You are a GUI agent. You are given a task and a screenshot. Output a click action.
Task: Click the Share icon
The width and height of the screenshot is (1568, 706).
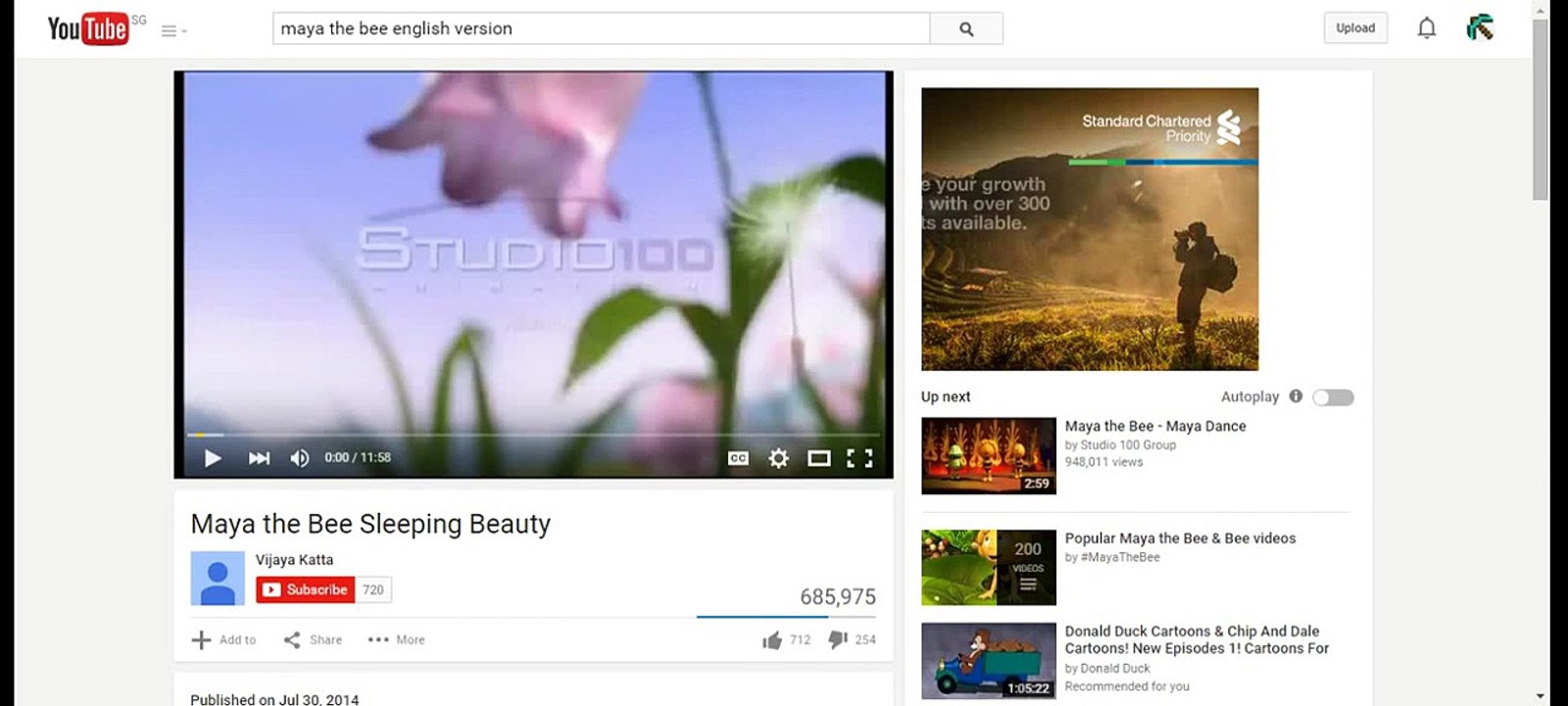292,639
